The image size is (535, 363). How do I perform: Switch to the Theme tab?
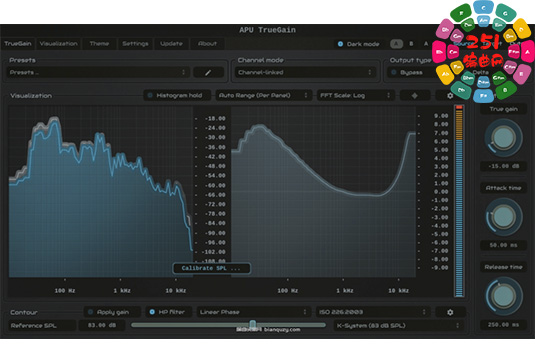tap(99, 44)
